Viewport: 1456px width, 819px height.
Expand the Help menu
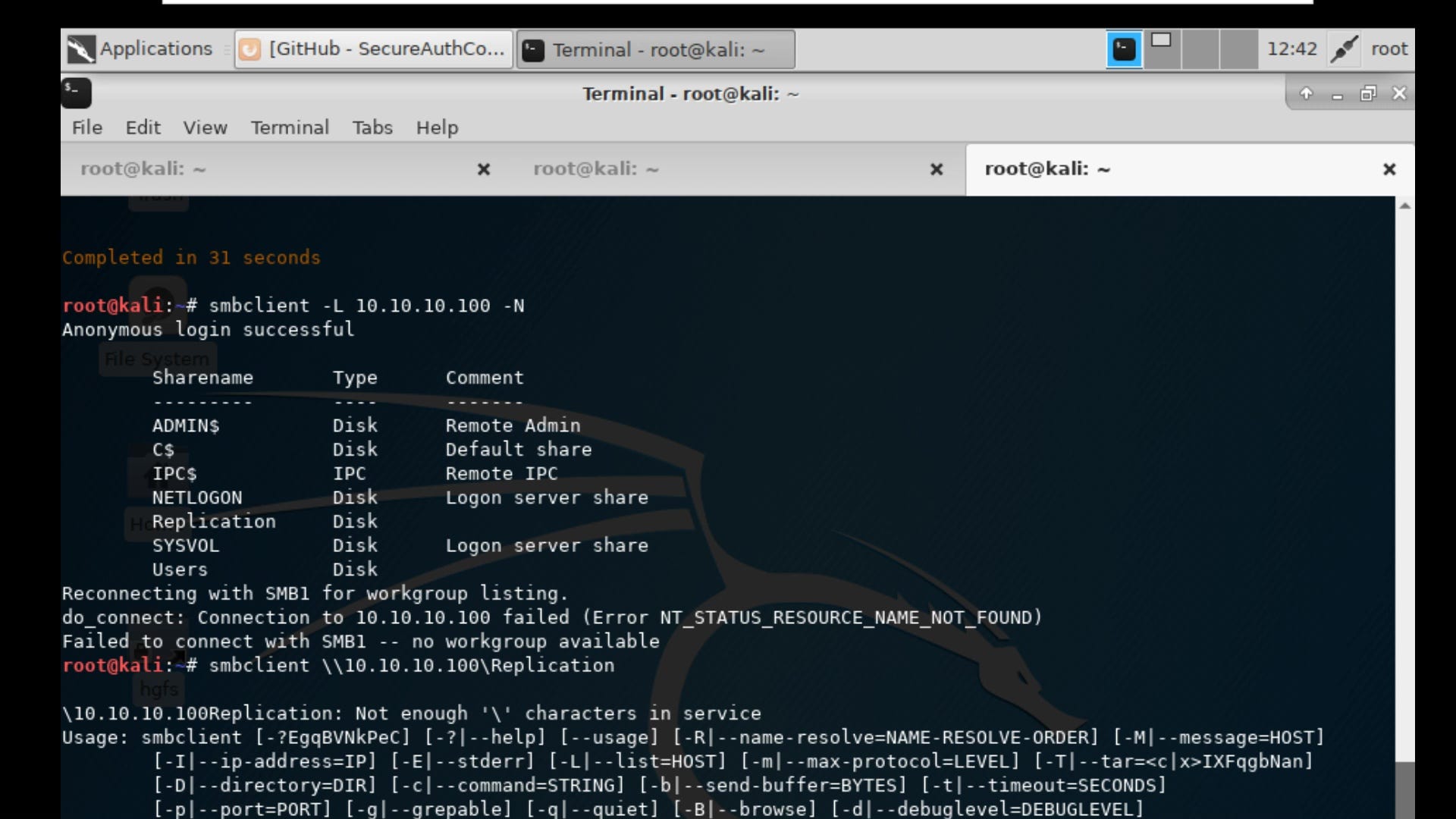(437, 127)
